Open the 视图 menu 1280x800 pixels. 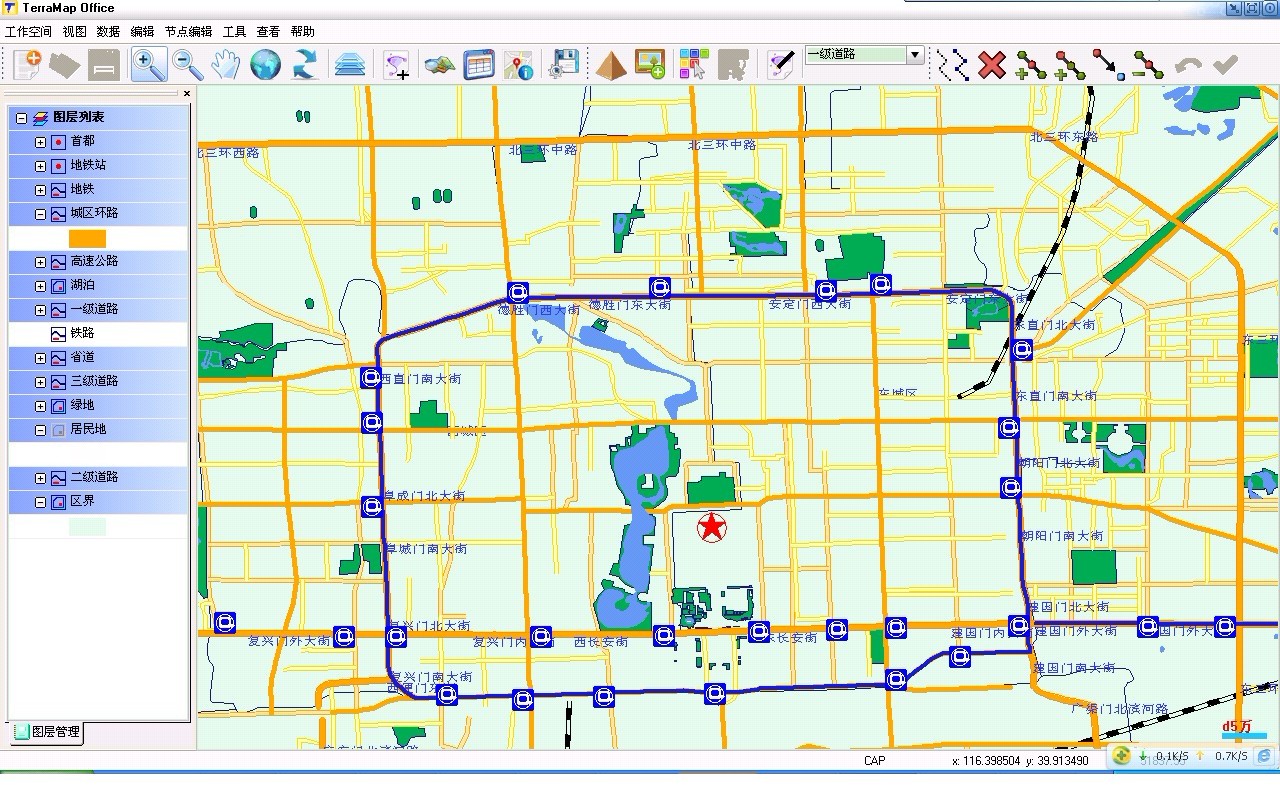tap(74, 32)
